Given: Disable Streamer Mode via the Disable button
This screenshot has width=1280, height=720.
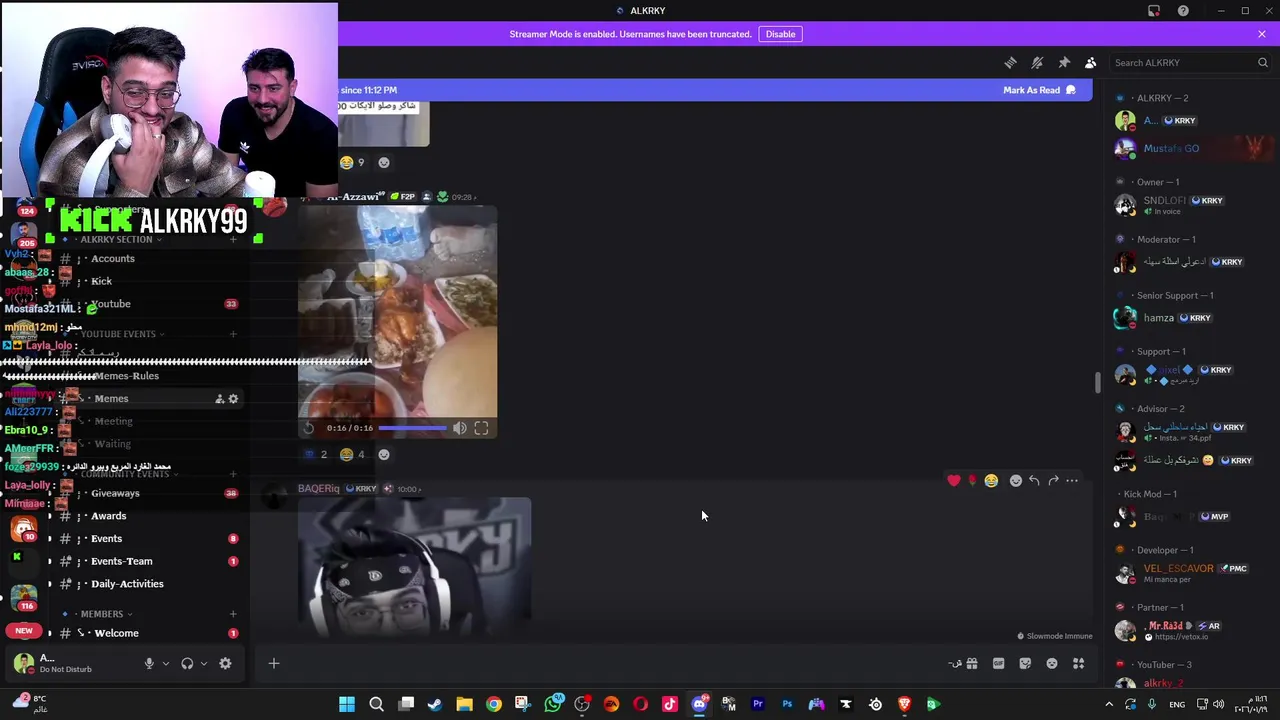Looking at the screenshot, I should pyautogui.click(x=780, y=34).
